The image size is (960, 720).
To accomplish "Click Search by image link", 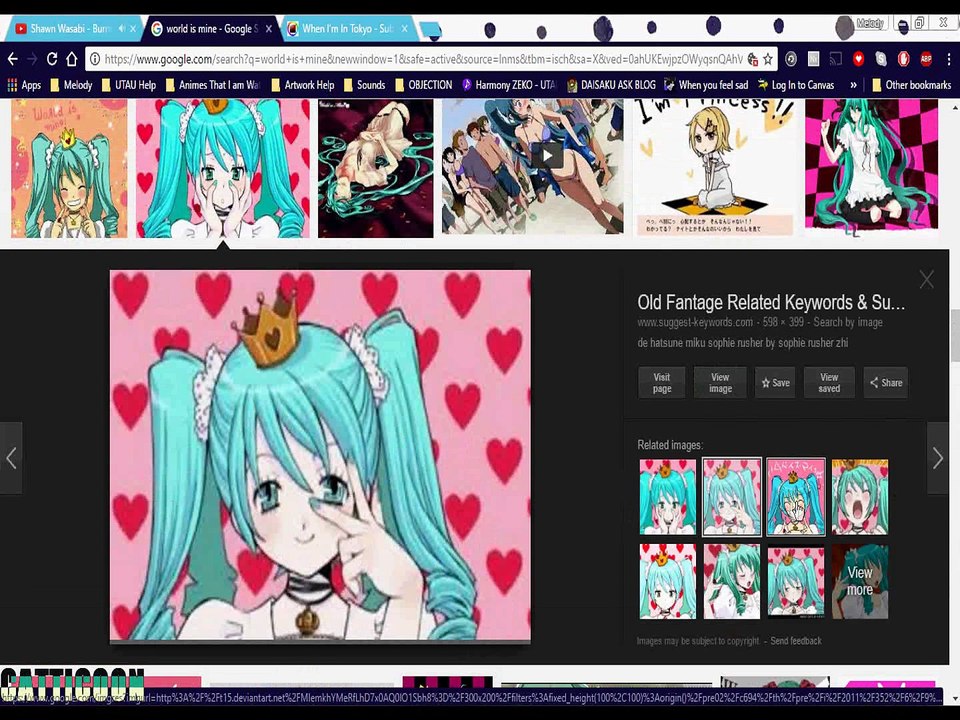I will [848, 322].
